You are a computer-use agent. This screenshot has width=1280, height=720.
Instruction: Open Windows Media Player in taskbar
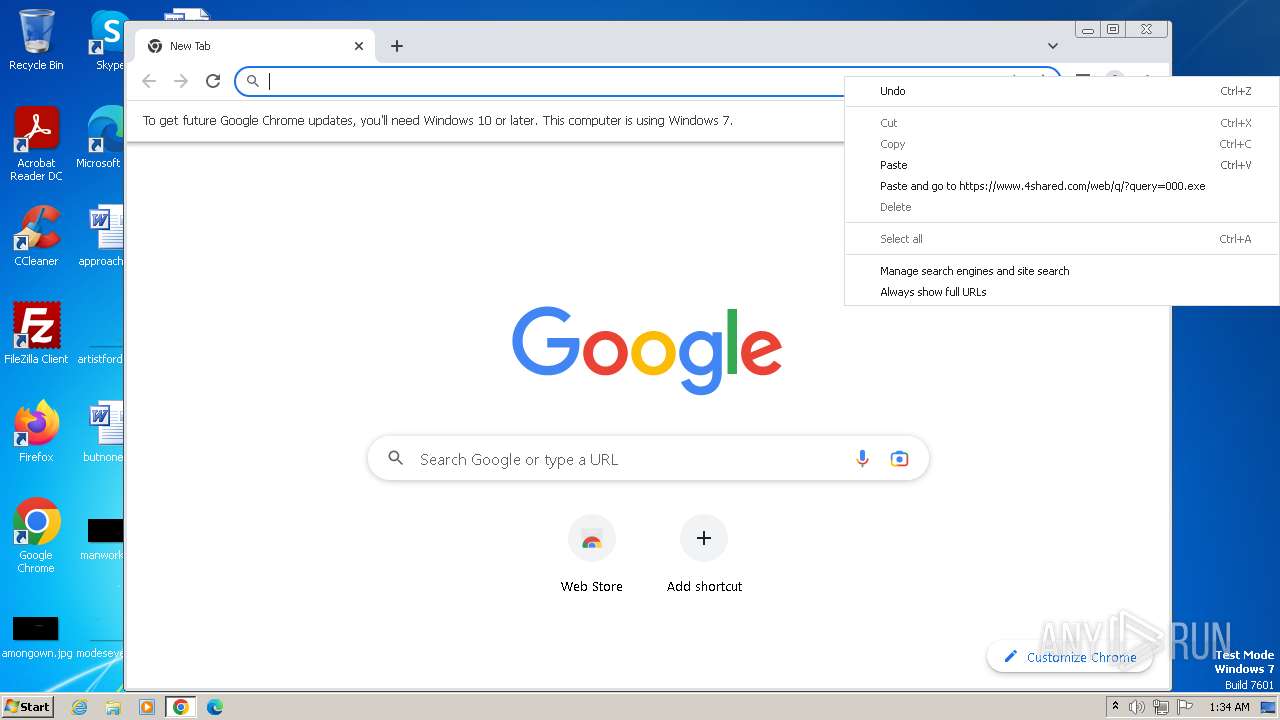coord(146,707)
